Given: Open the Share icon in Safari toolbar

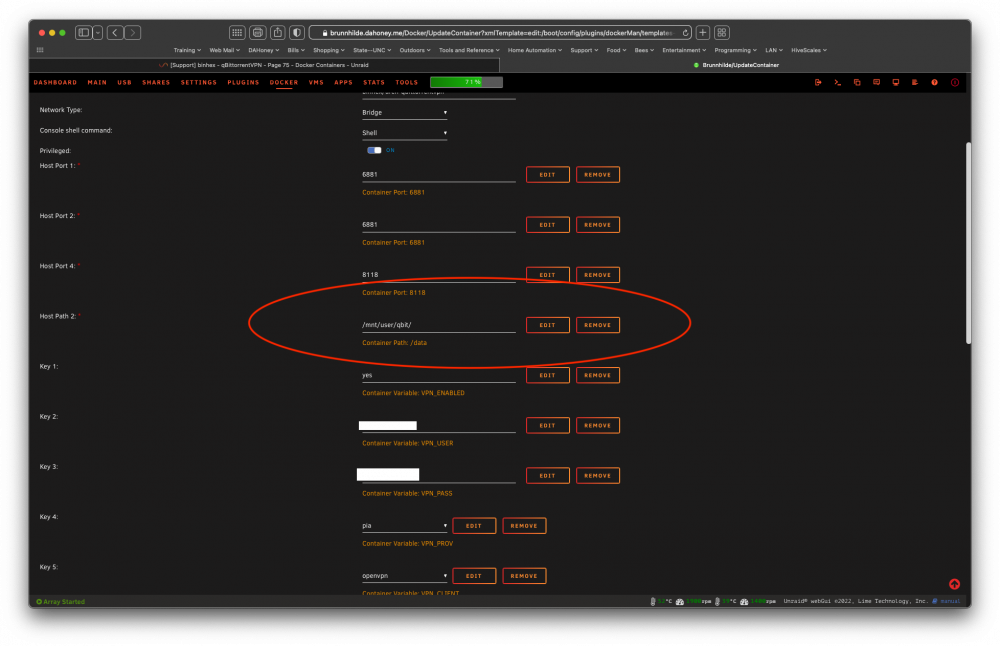Looking at the screenshot, I should [x=277, y=33].
